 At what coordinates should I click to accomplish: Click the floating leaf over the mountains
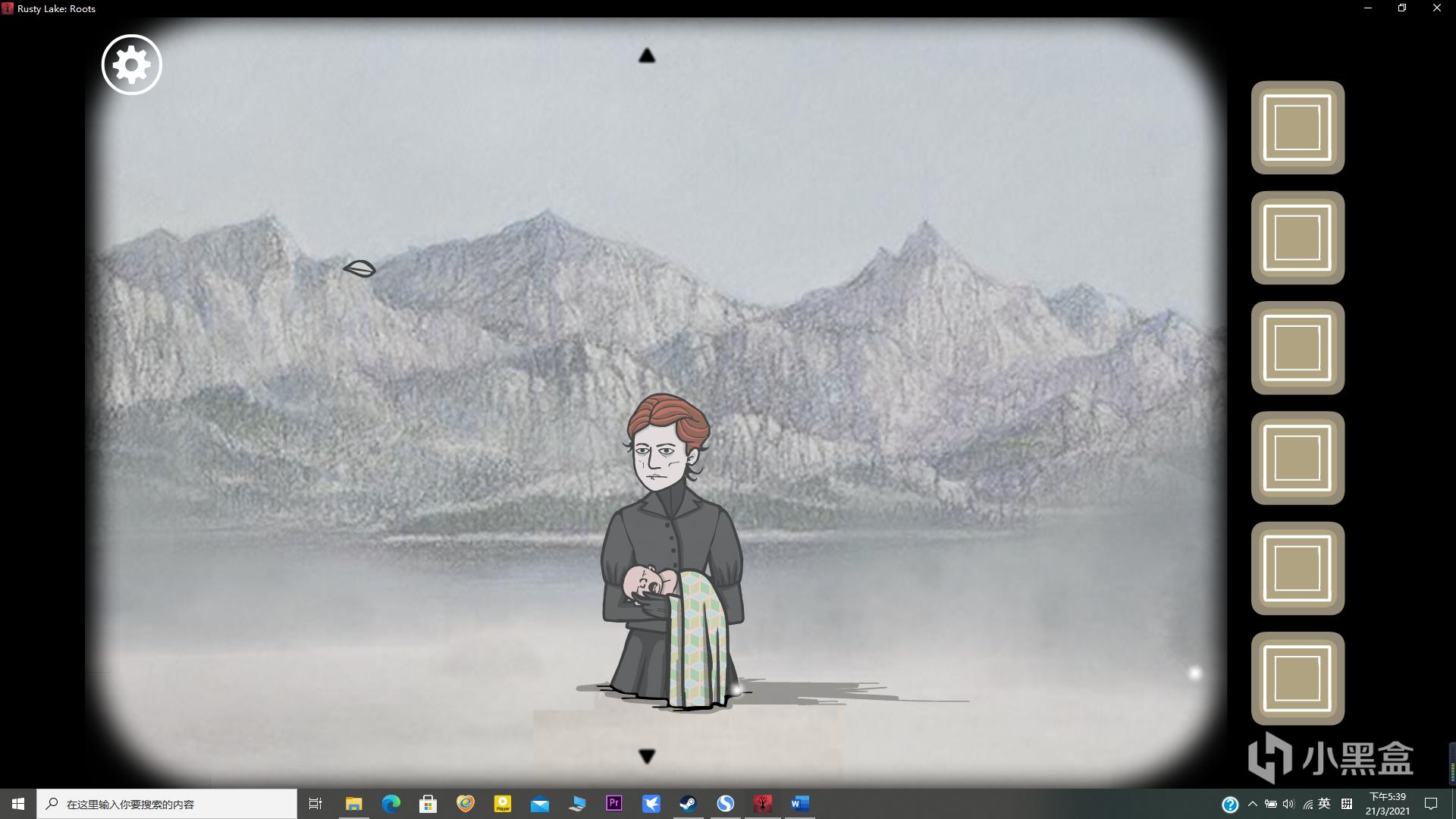click(x=359, y=268)
